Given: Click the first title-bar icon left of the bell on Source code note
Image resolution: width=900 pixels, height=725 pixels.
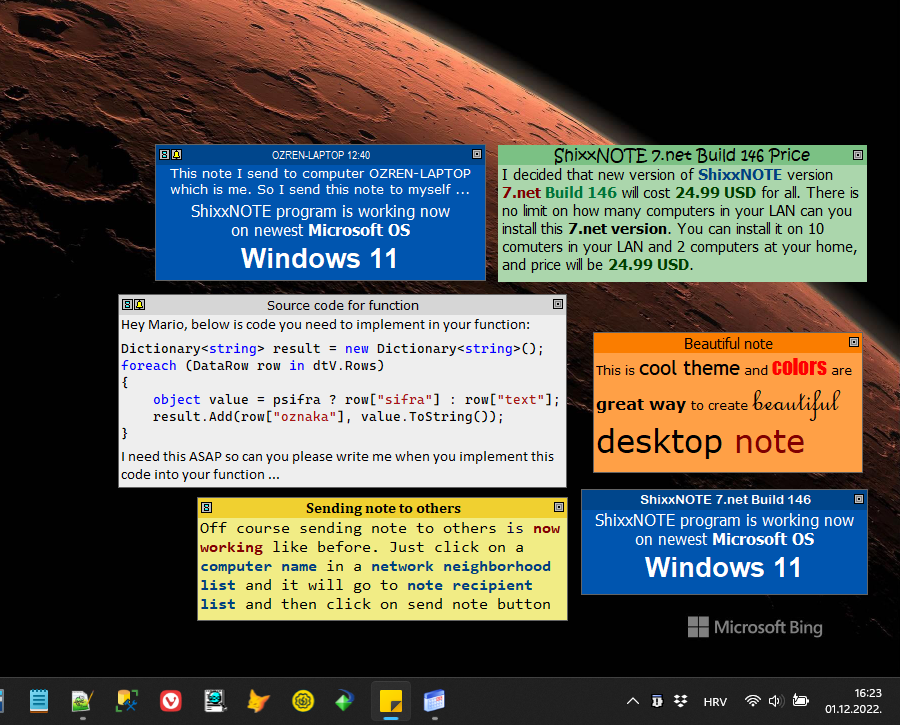Looking at the screenshot, I should click(127, 304).
